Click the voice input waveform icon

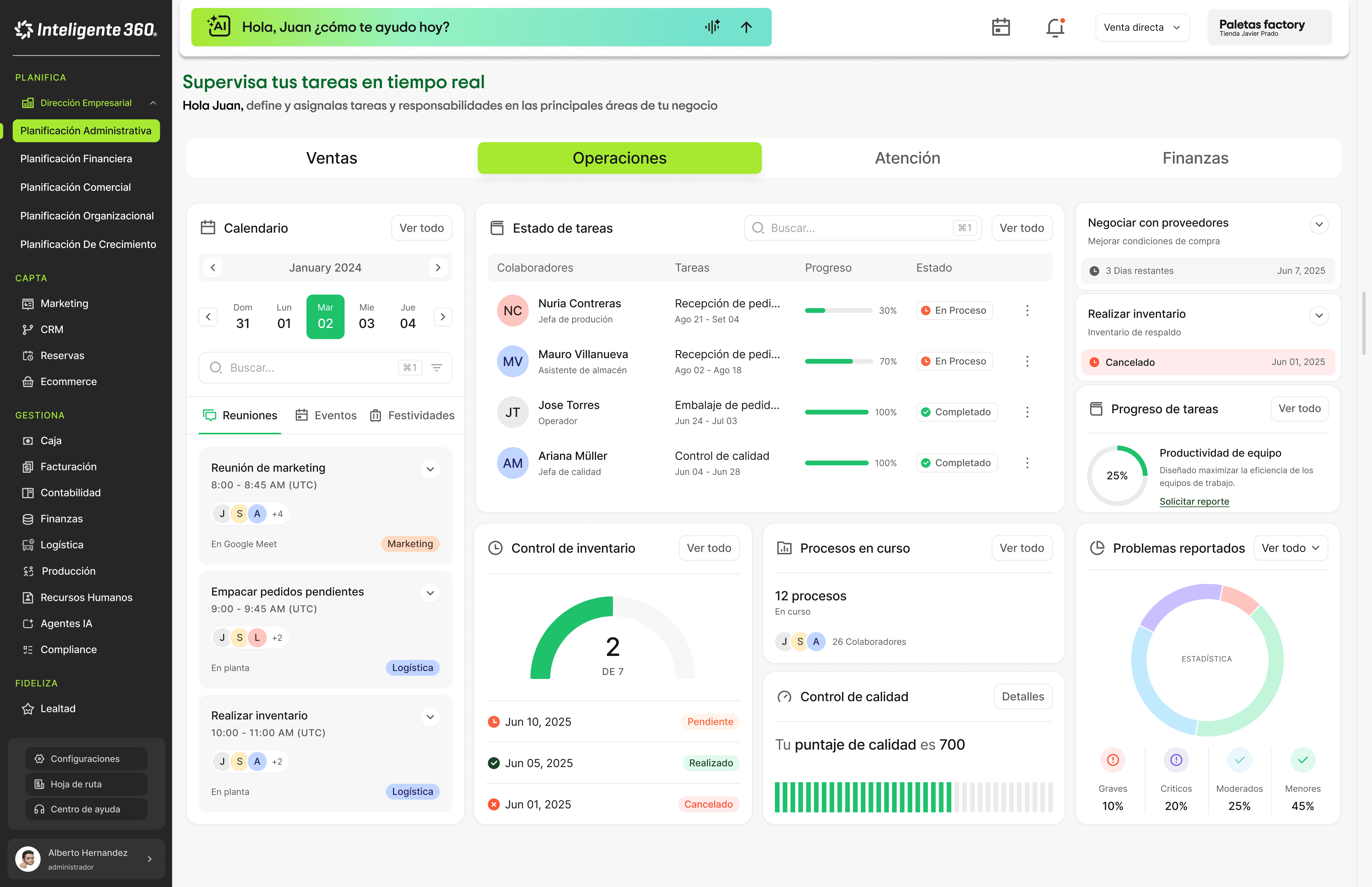click(x=712, y=27)
